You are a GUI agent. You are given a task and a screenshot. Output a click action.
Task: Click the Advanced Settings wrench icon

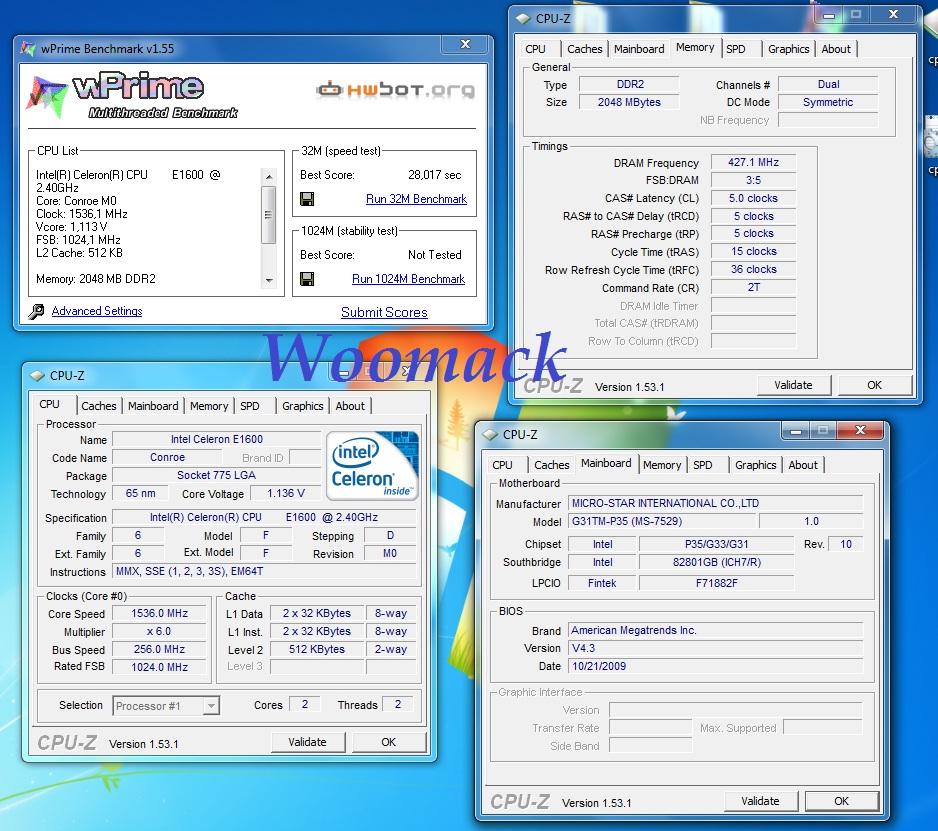click(36, 311)
